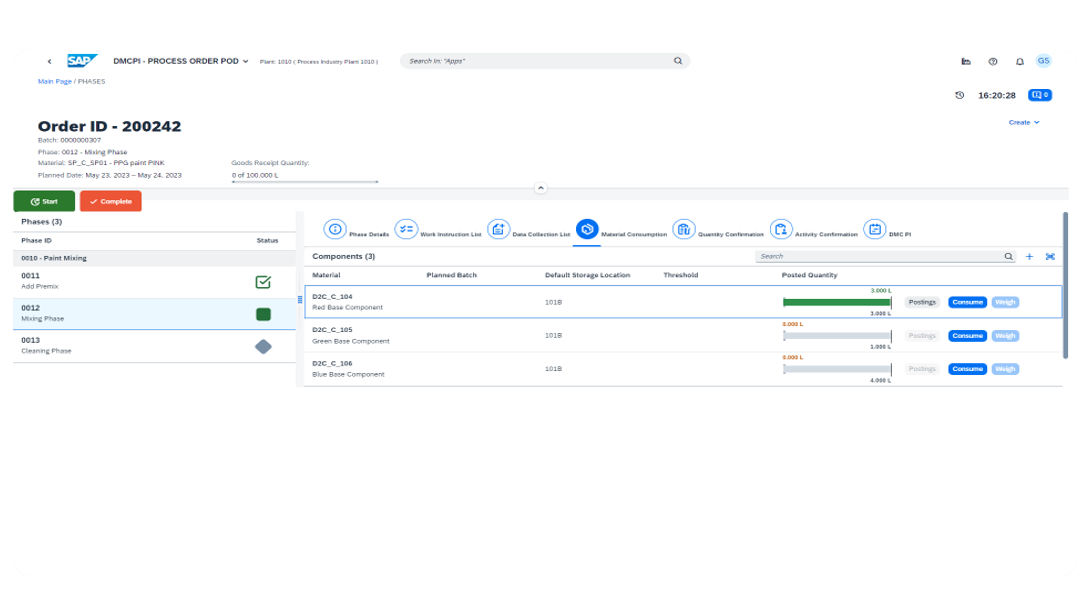Open the Activity Confirmation icon

[781, 229]
